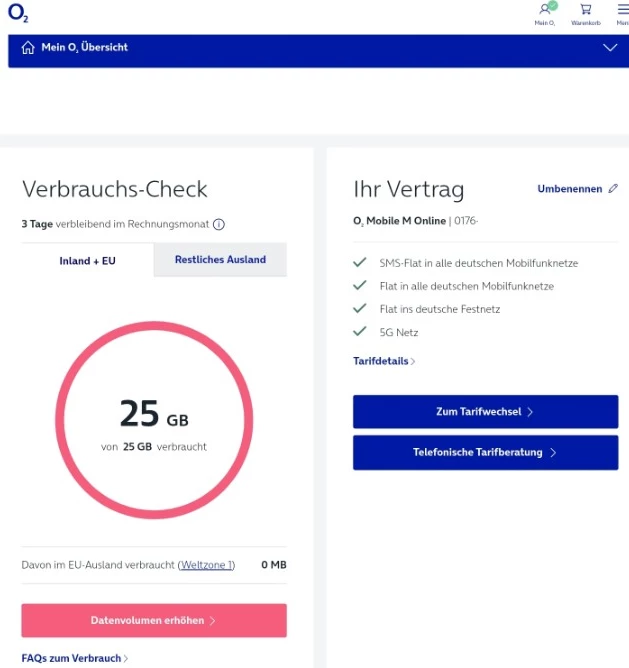
Task: Click the 'Ihr Vertrag' heading
Action: (409, 190)
